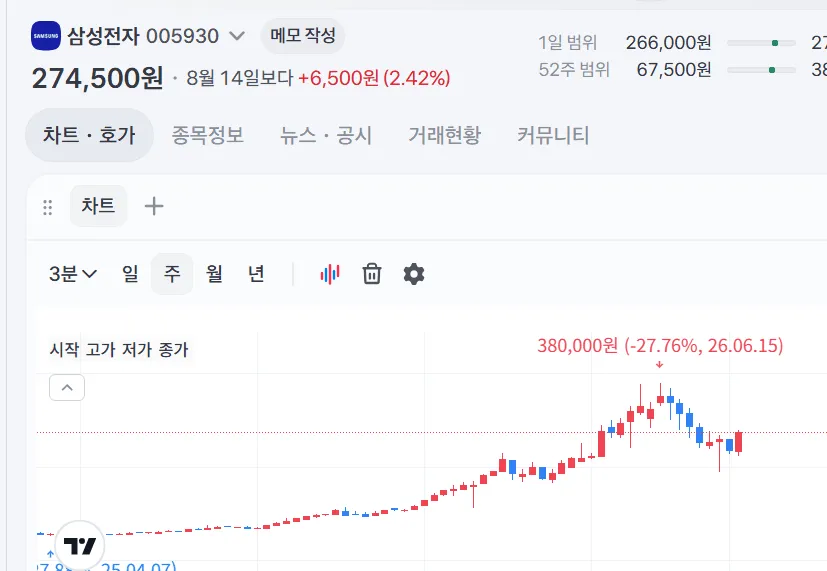Image resolution: width=827 pixels, height=571 pixels.
Task: Click the 52주 범위 range slider
Action: click(x=761, y=70)
